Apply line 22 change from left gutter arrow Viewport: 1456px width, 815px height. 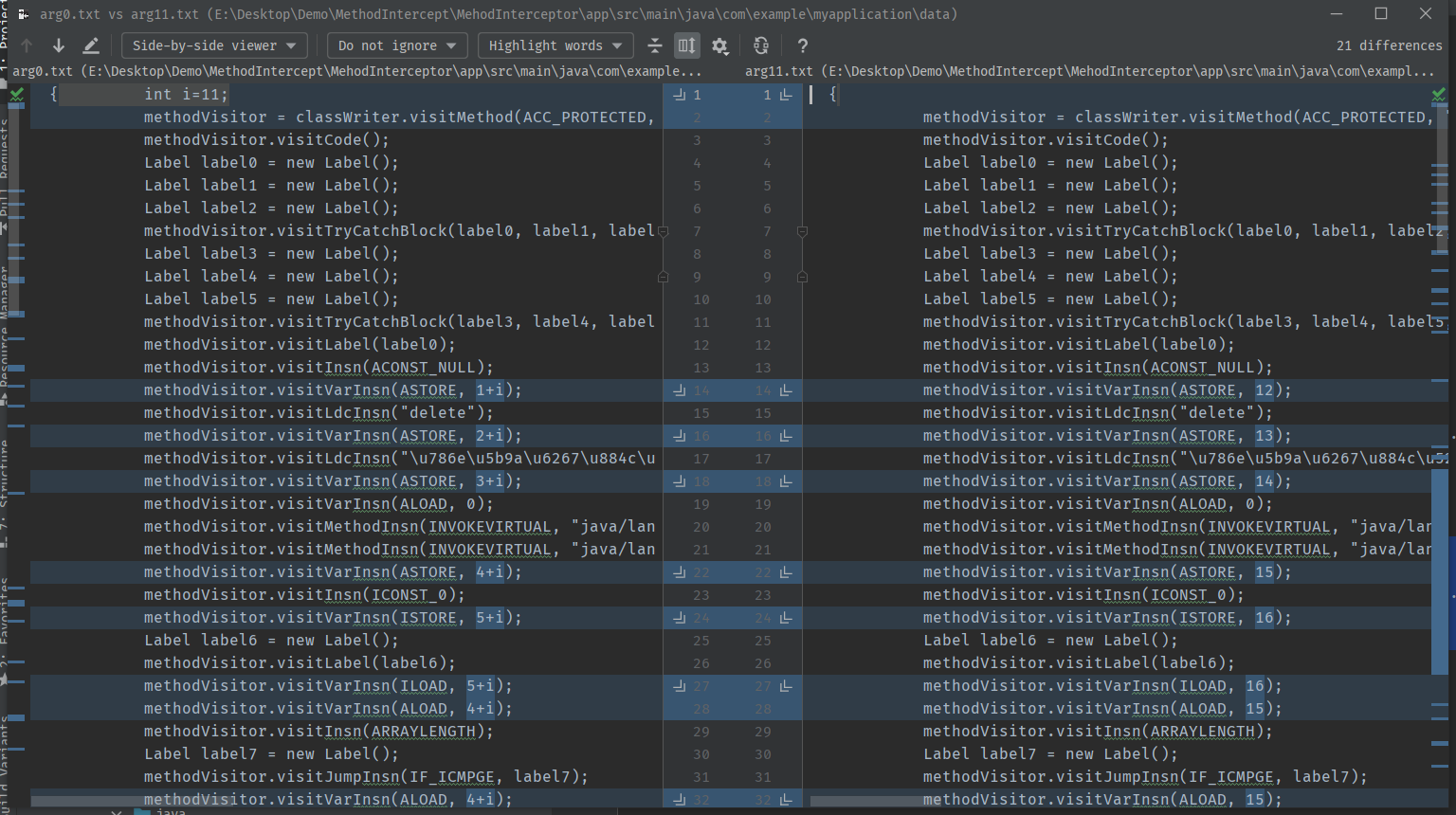(679, 572)
